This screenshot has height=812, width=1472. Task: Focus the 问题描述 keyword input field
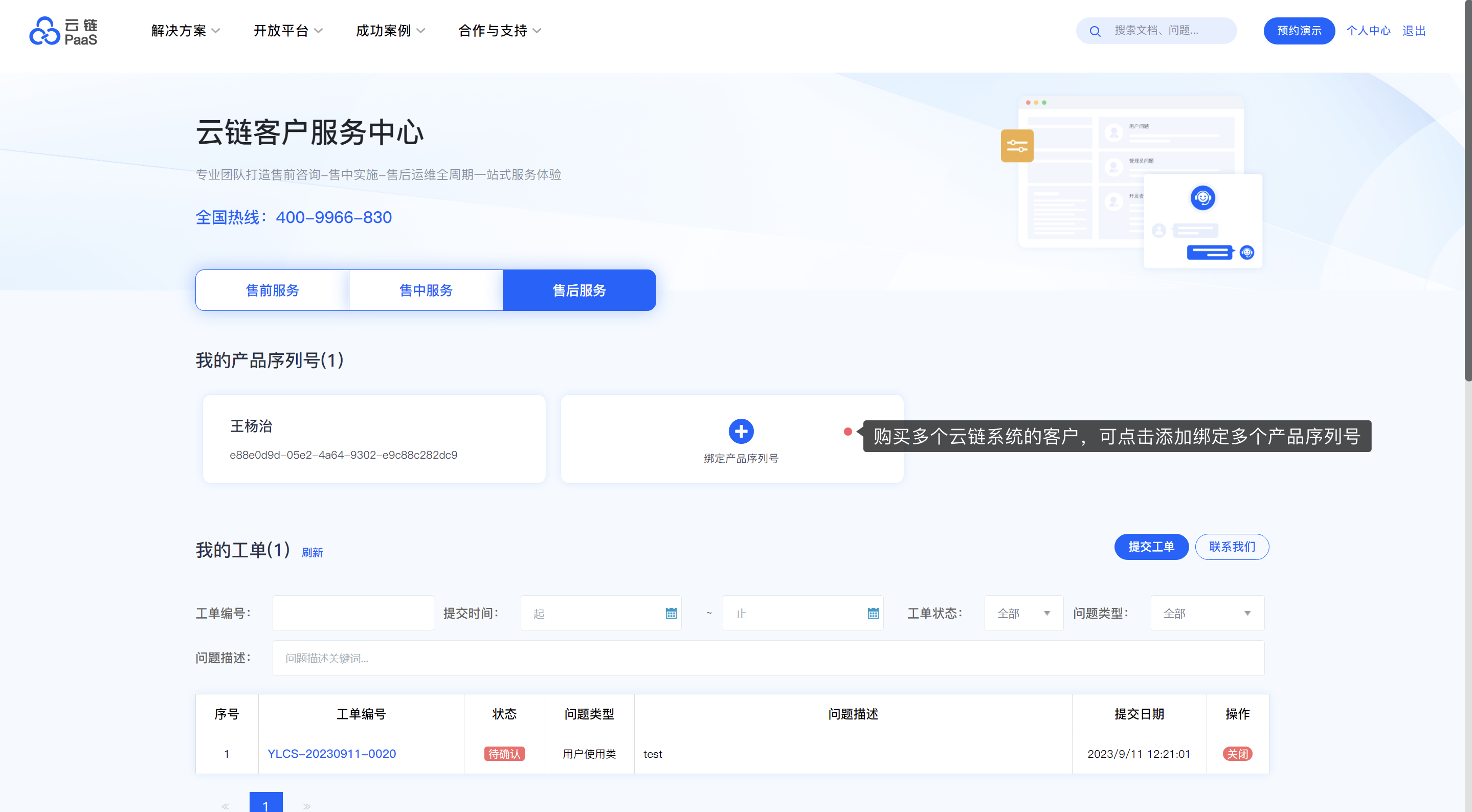767,658
